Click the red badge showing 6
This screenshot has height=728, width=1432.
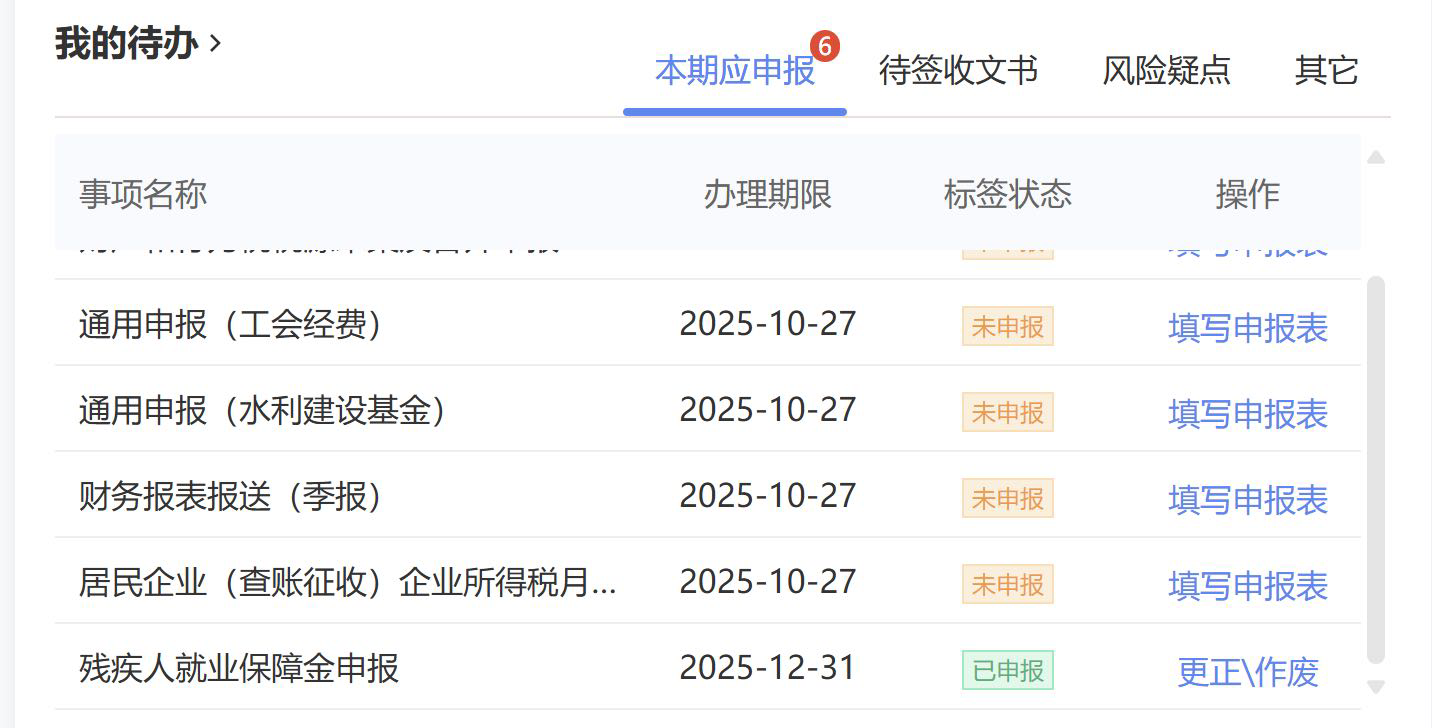[824, 46]
